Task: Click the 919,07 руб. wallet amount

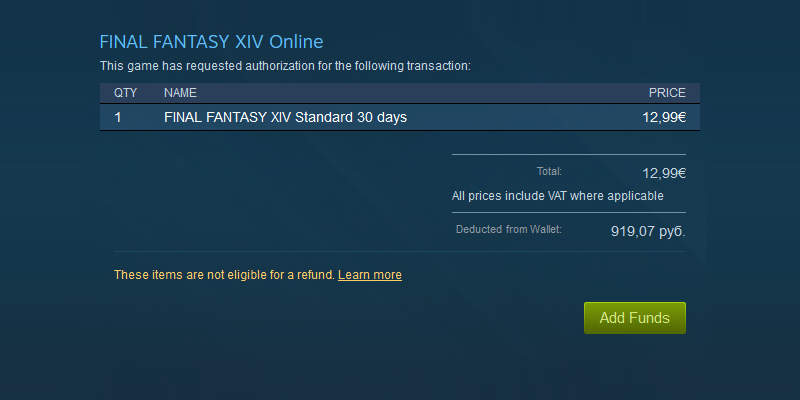Action: tap(648, 232)
